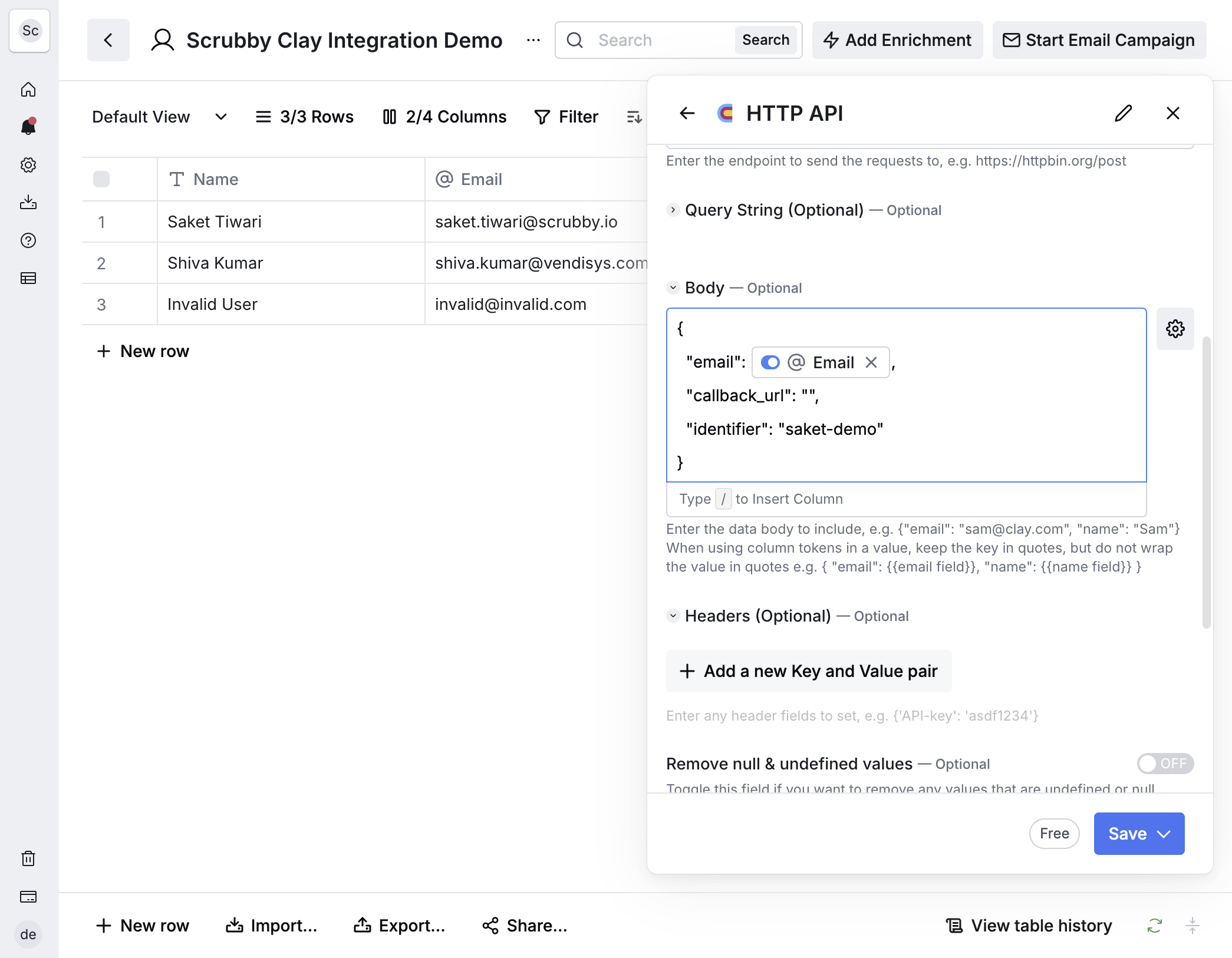Open the 3/3 Rows menu
1232x958 pixels.
pos(304,117)
